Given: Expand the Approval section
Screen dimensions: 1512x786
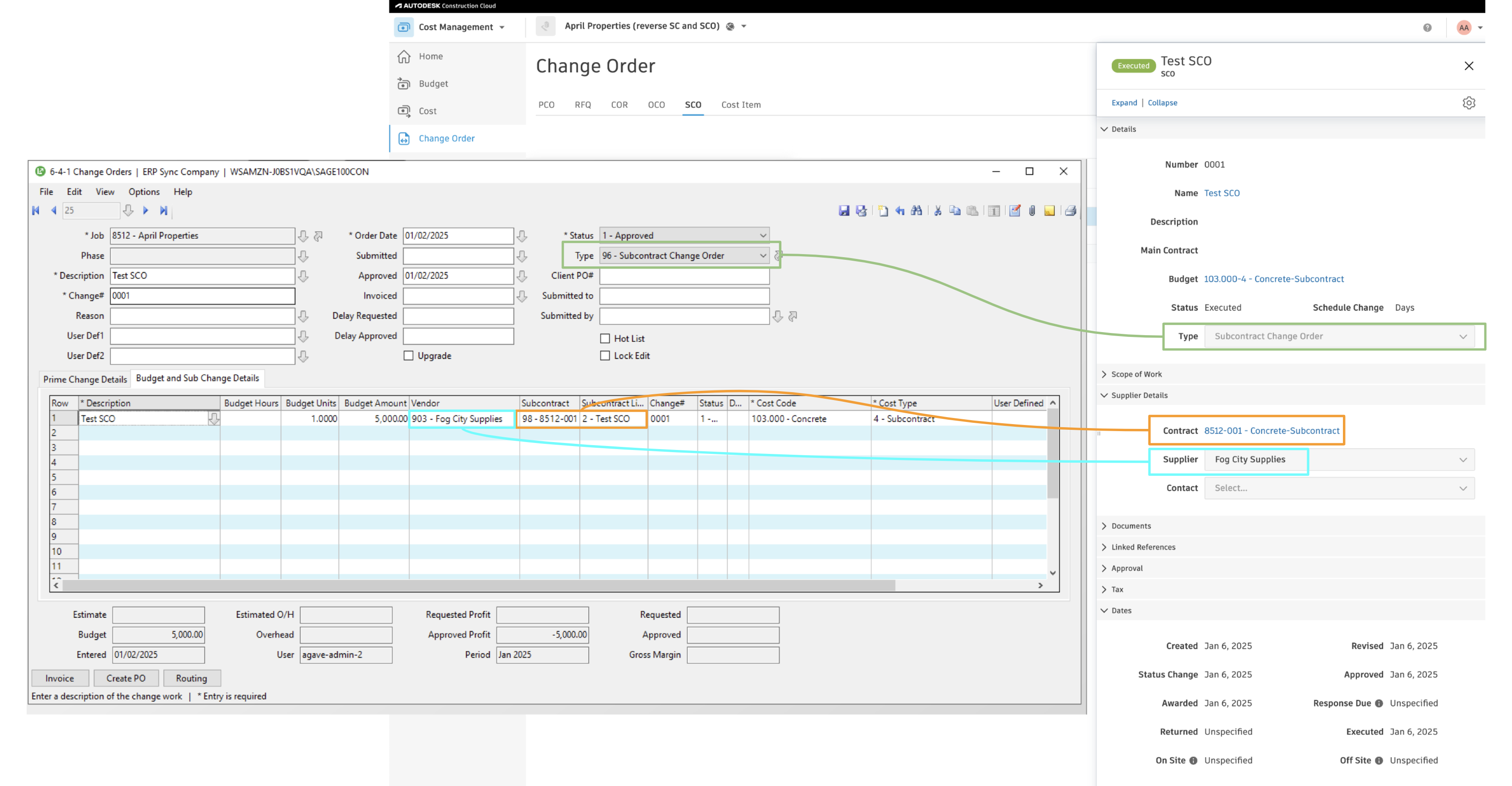Looking at the screenshot, I should coord(1104,569).
